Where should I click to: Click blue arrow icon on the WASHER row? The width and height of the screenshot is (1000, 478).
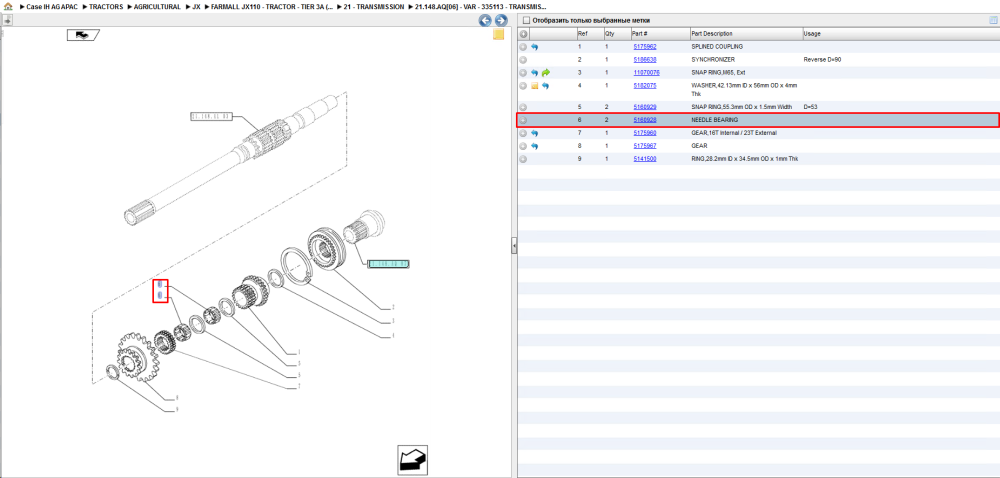(546, 85)
